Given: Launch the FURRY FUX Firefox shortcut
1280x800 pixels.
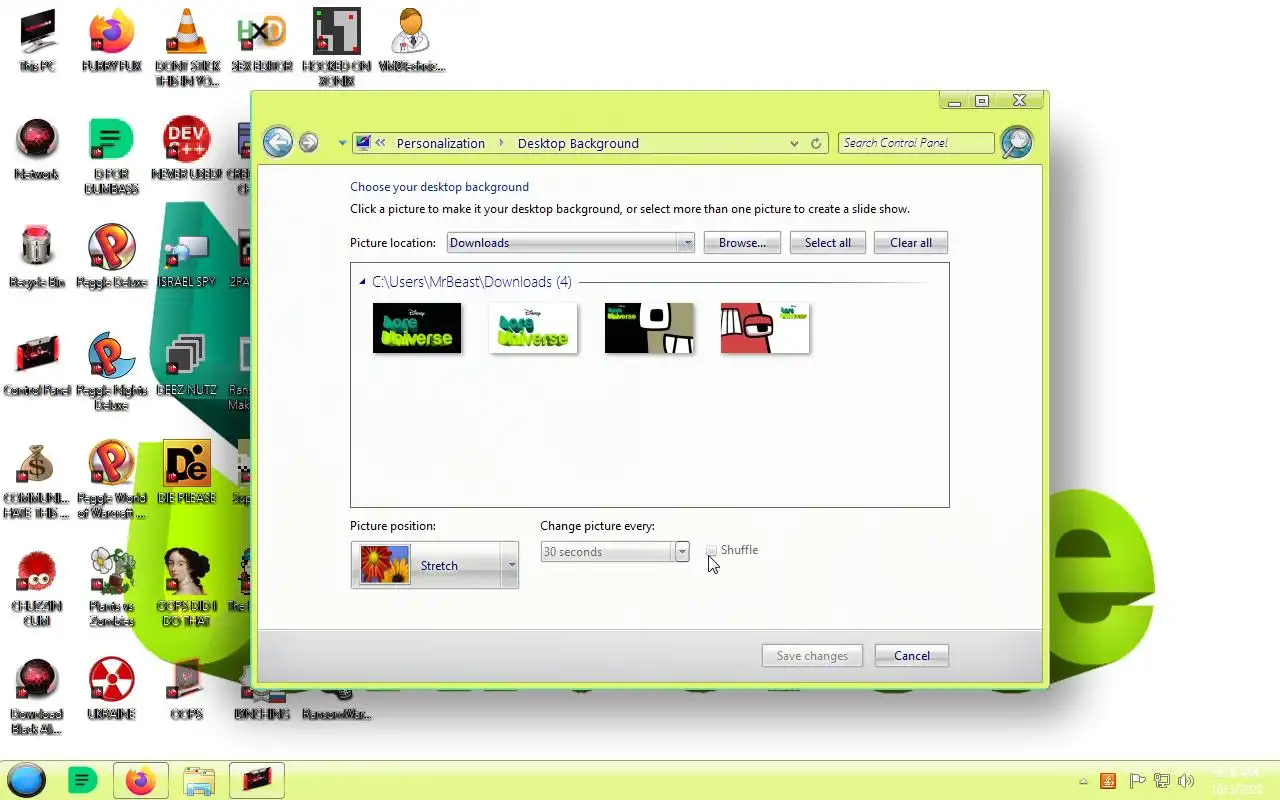Looking at the screenshot, I should [x=111, y=41].
